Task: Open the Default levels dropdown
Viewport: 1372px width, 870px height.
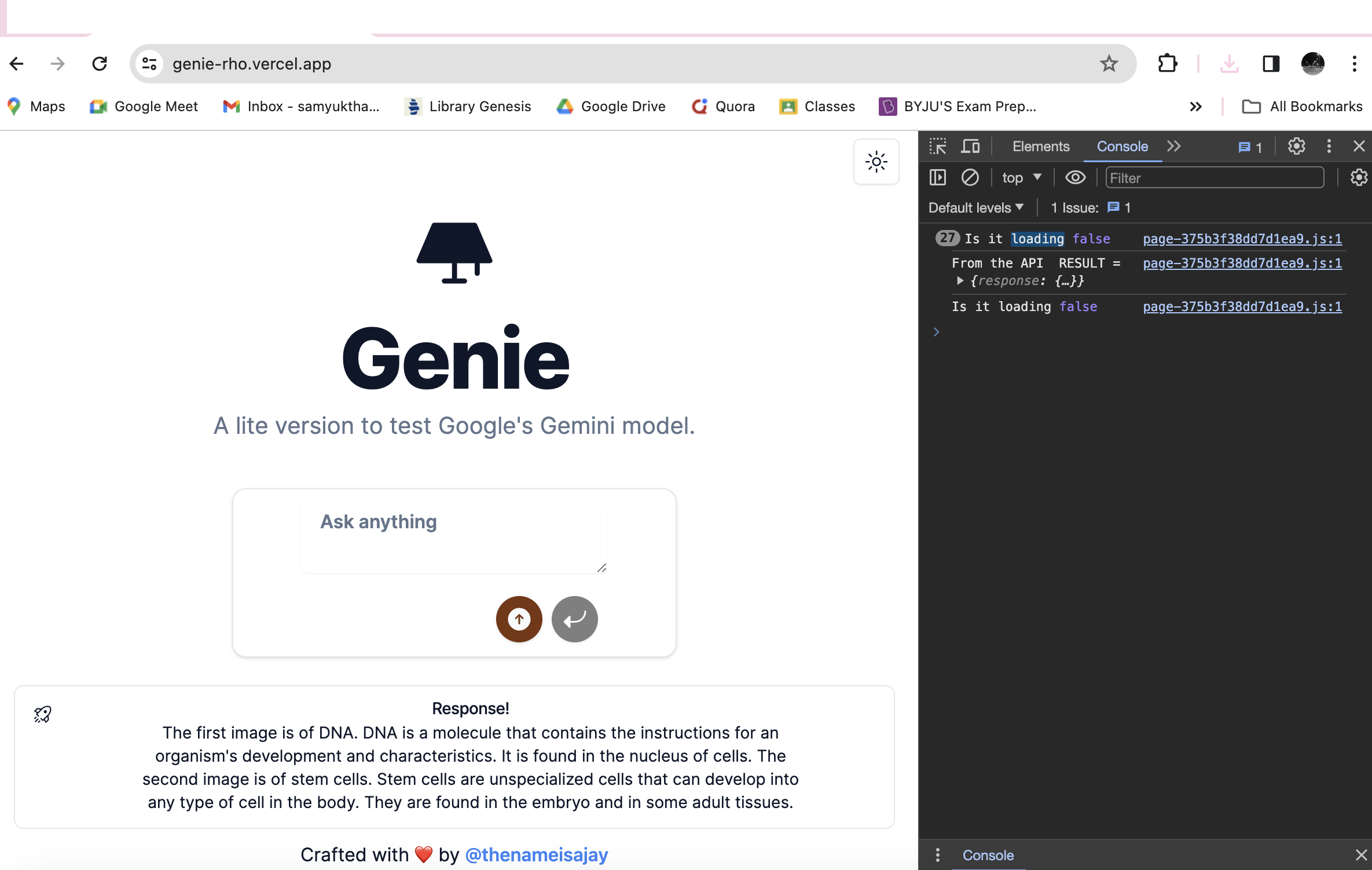Action: click(976, 208)
